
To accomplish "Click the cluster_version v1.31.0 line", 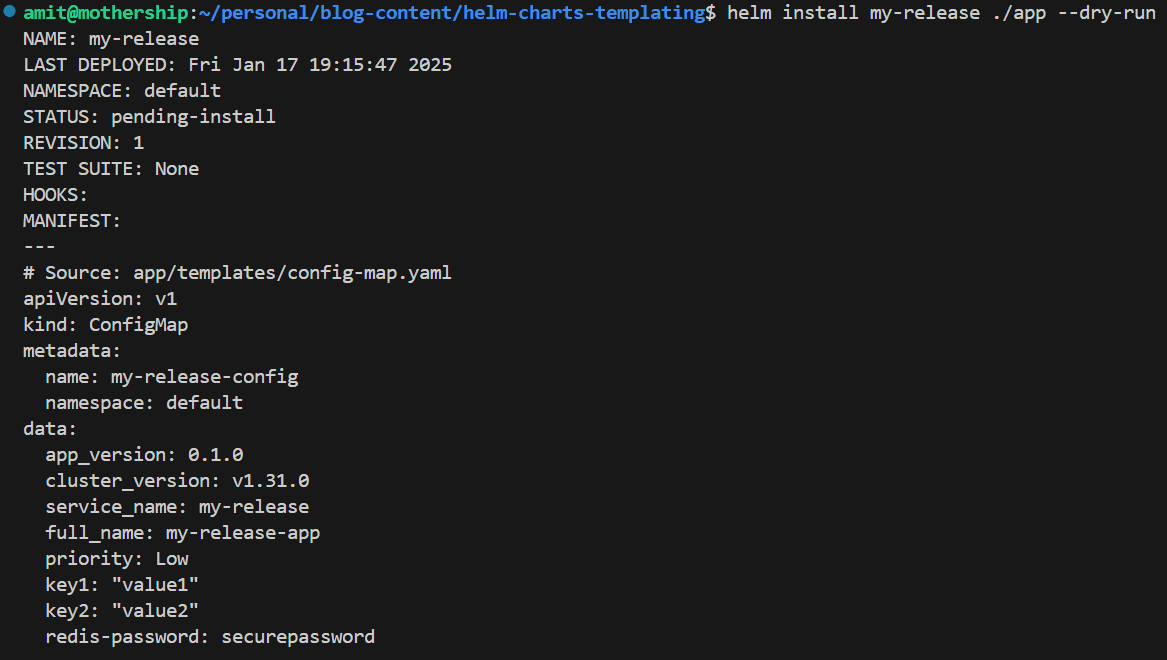I will (x=177, y=481).
